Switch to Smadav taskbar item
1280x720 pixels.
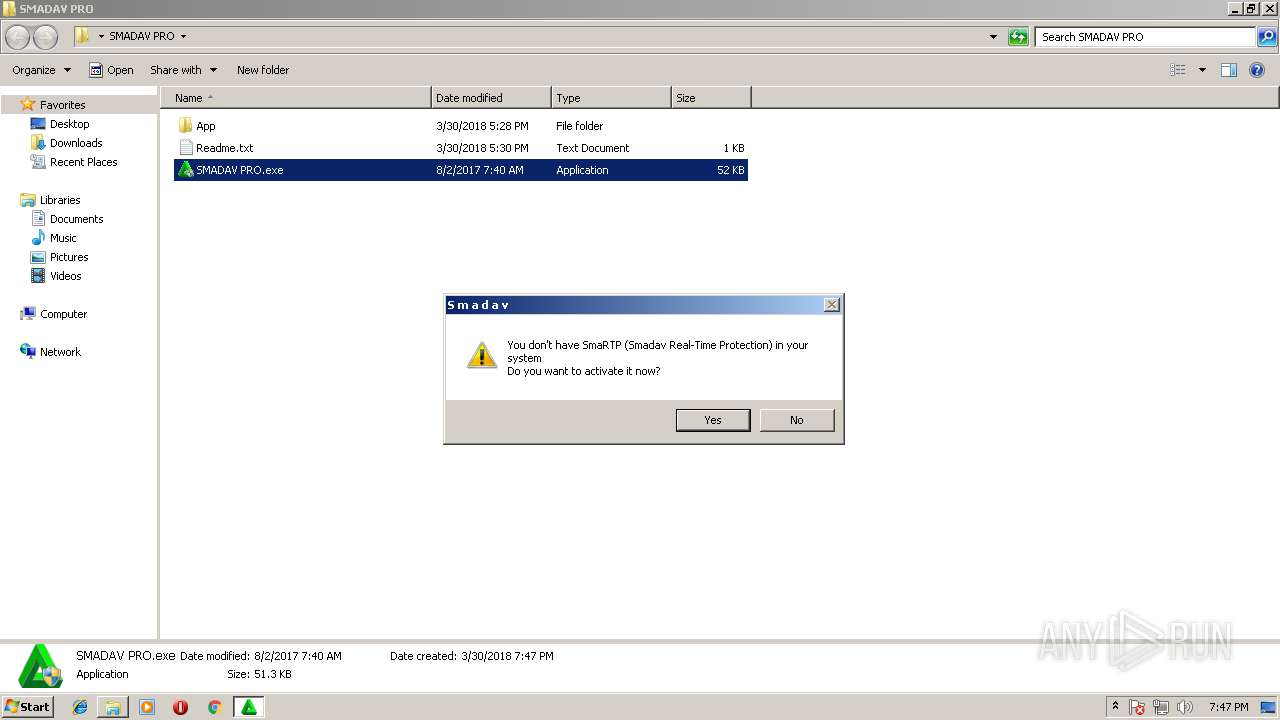coord(248,707)
